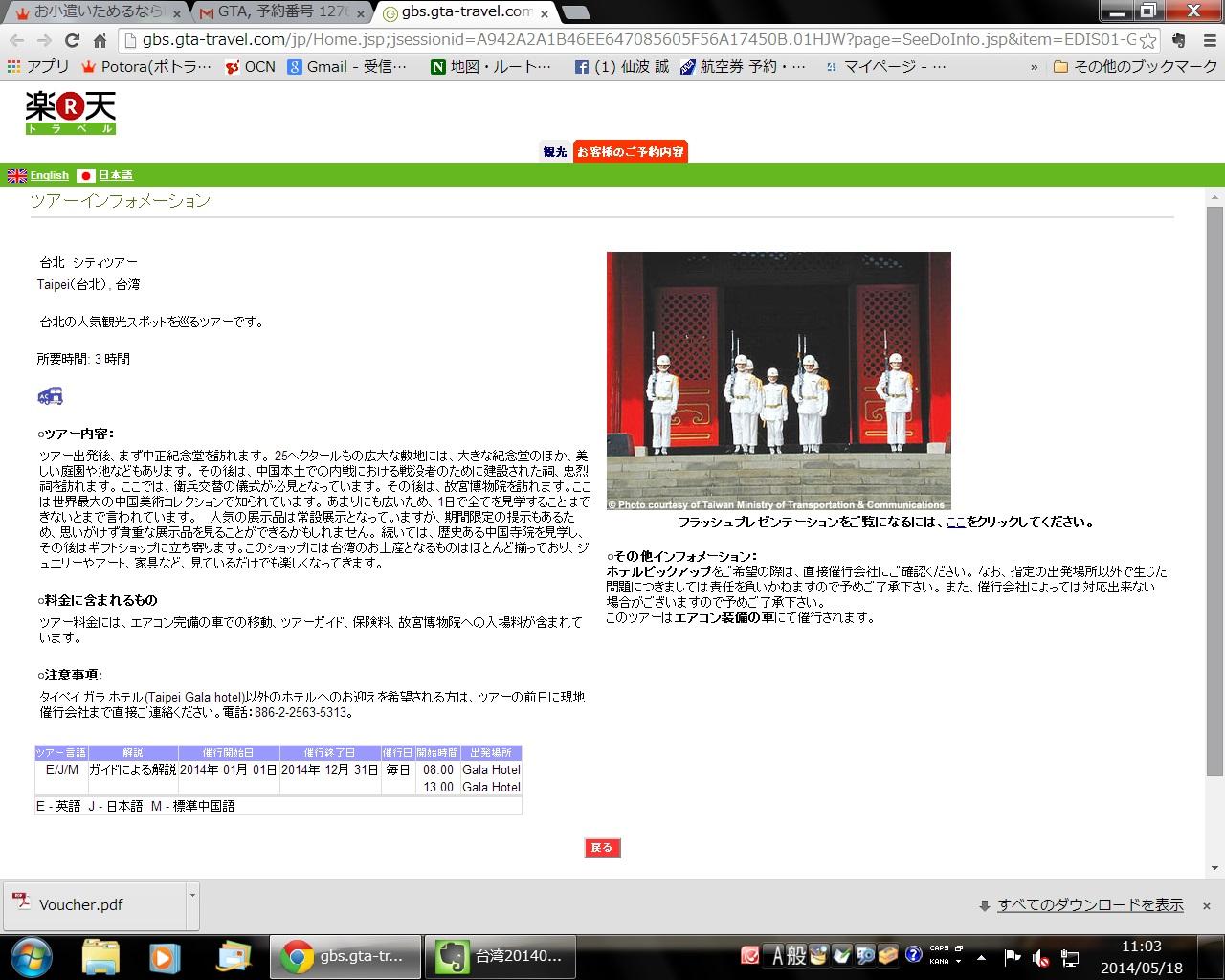This screenshot has height=980, width=1225.
Task: Open the Evernote extension icon in toolbar
Action: [1180, 41]
